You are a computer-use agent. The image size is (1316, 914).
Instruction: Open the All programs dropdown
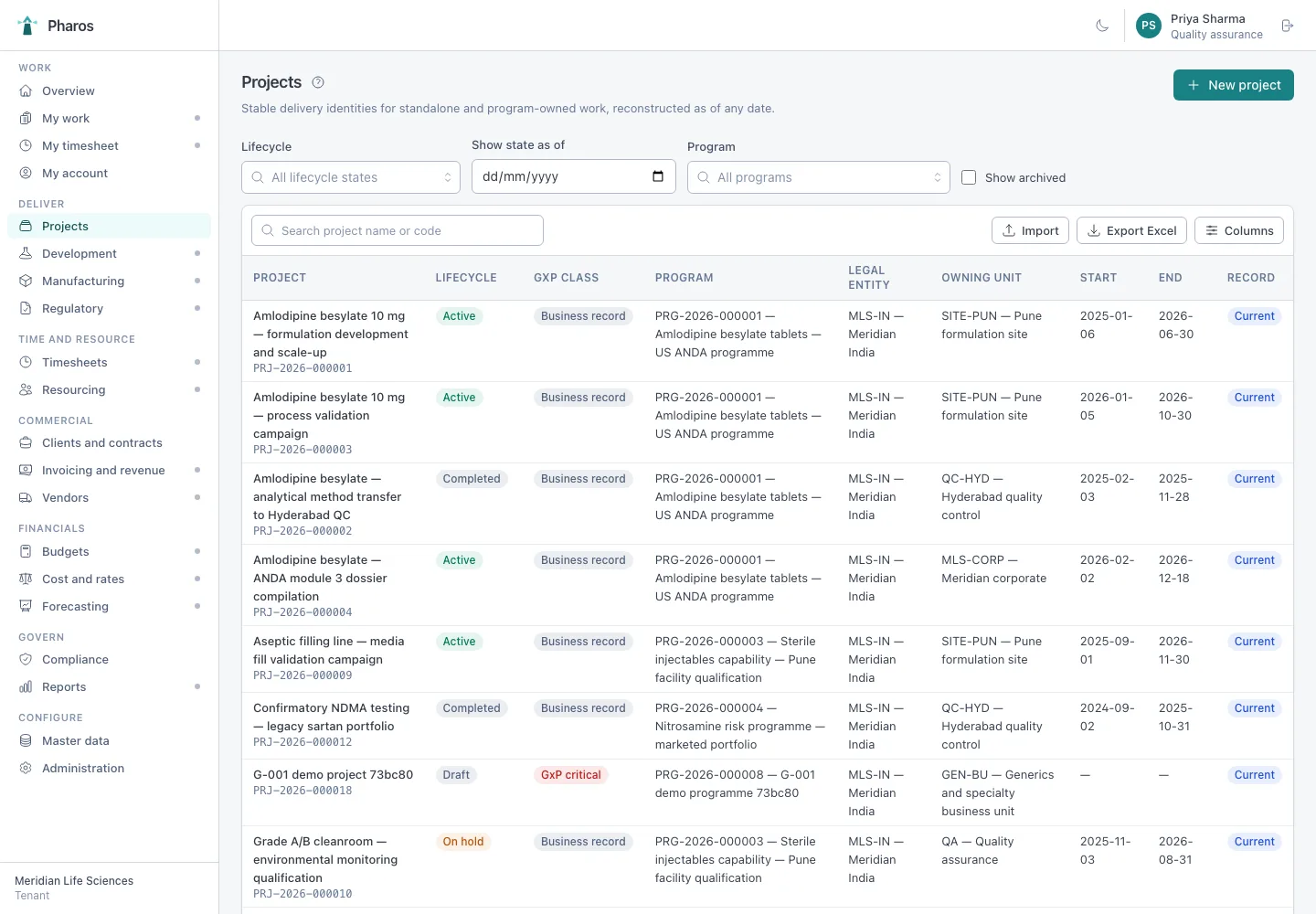[x=819, y=177]
